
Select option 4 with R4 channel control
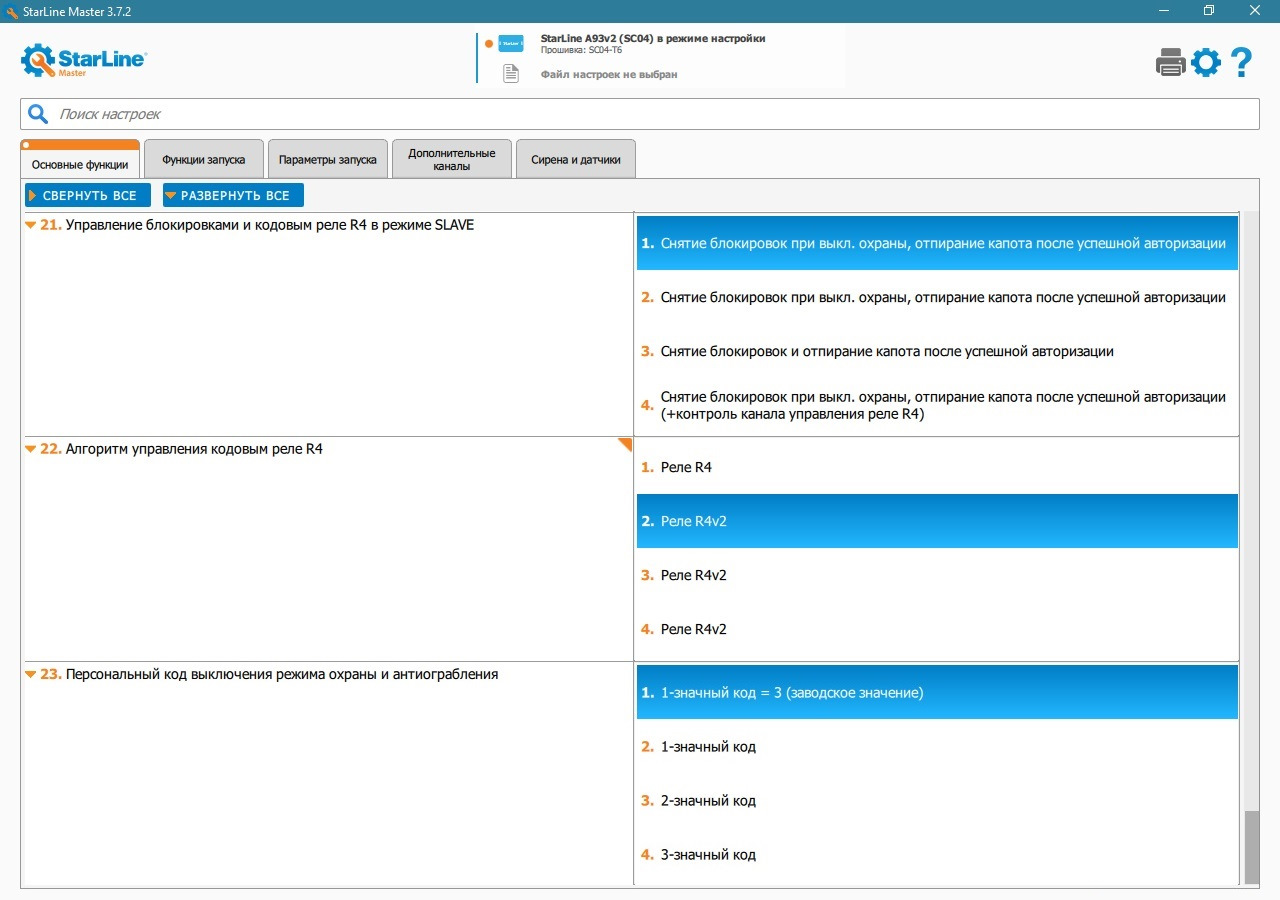(x=937, y=405)
